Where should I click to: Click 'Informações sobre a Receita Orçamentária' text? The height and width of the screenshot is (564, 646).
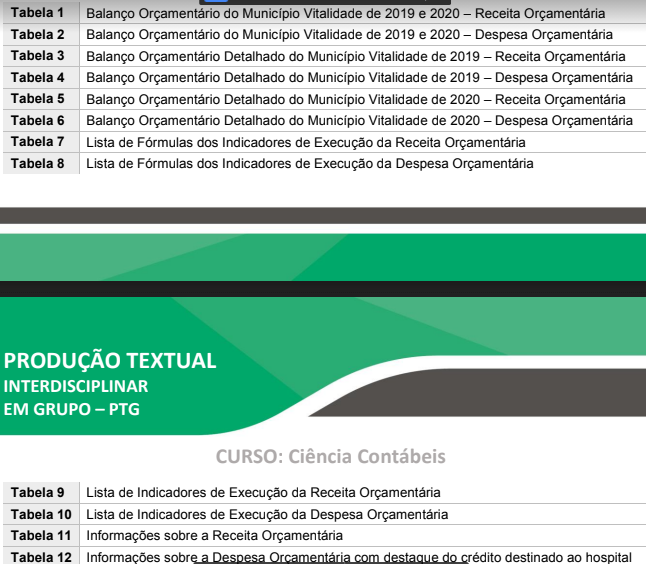pos(214,536)
